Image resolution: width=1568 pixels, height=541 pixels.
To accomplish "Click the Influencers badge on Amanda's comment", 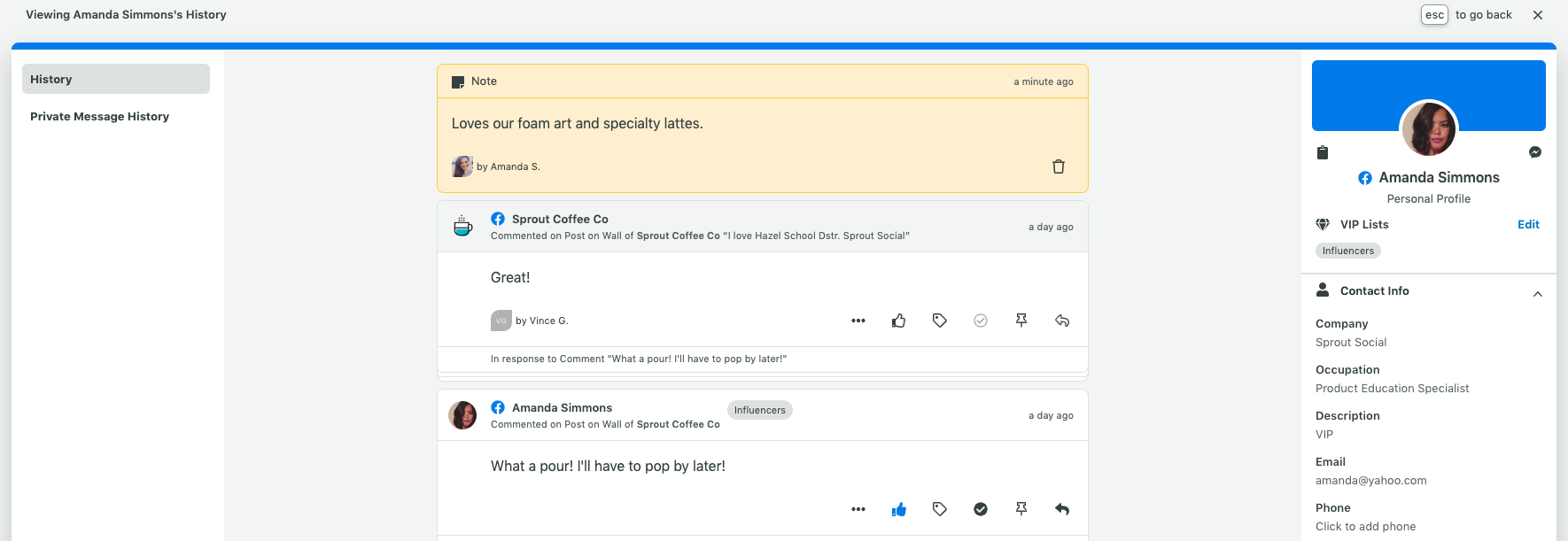I will (759, 410).
